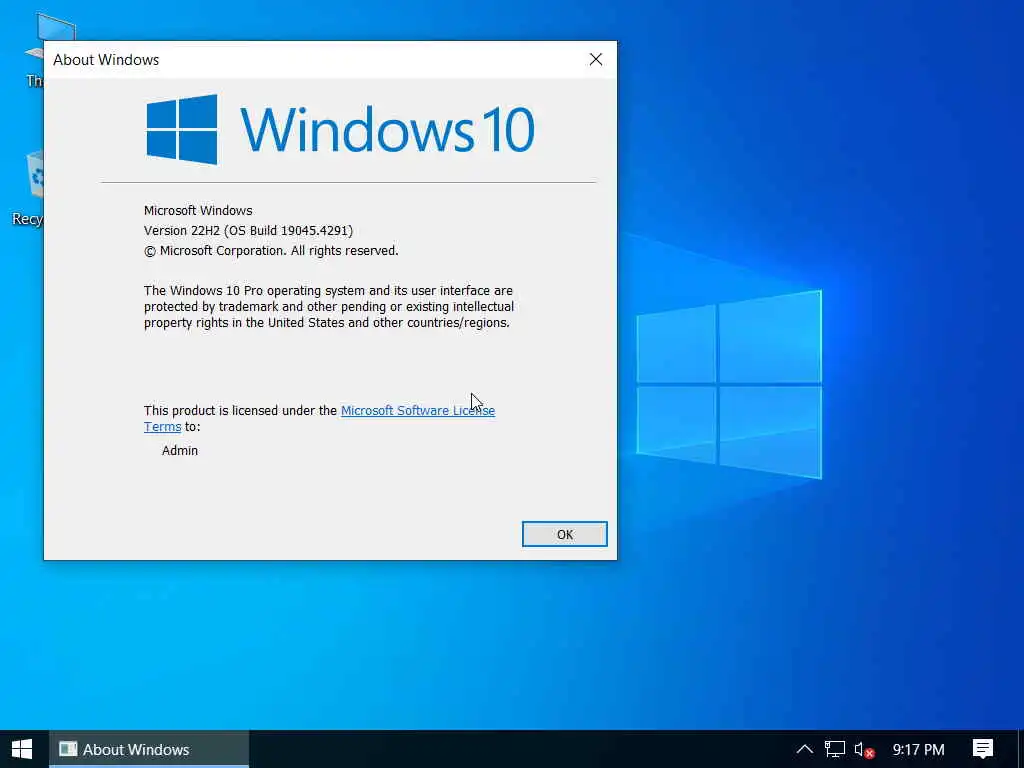Click the About Windows title bar text
This screenshot has height=768, width=1024.
tap(106, 59)
